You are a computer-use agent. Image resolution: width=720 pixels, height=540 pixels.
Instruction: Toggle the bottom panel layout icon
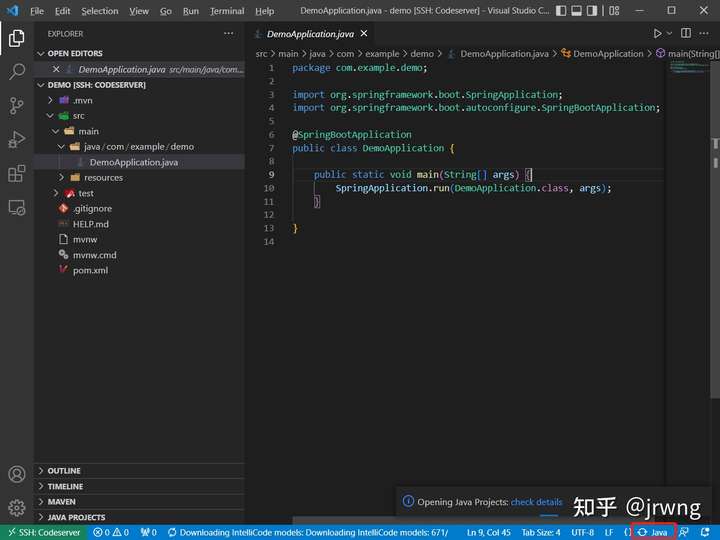pyautogui.click(x=576, y=11)
